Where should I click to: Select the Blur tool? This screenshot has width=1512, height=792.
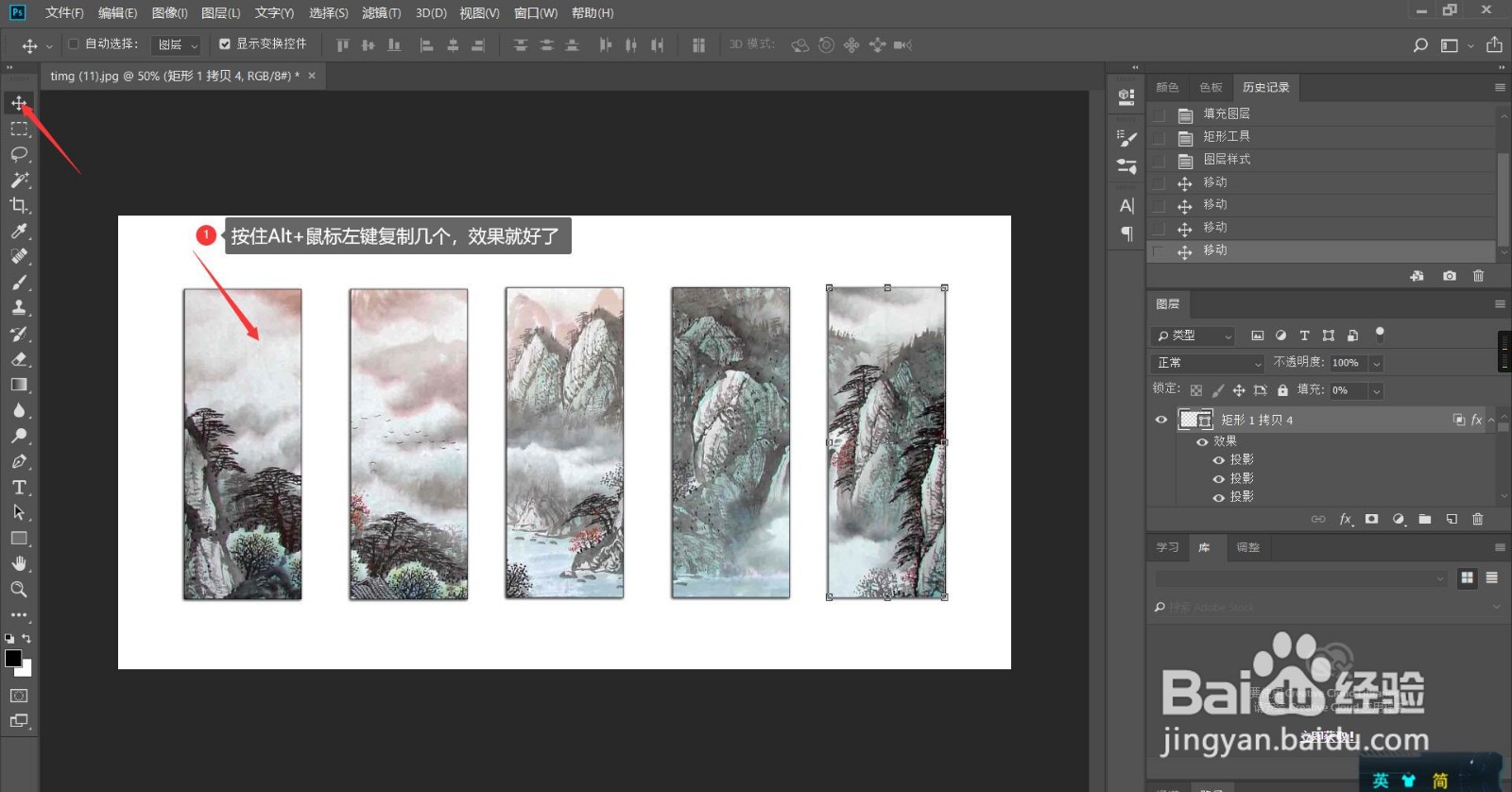pos(19,410)
